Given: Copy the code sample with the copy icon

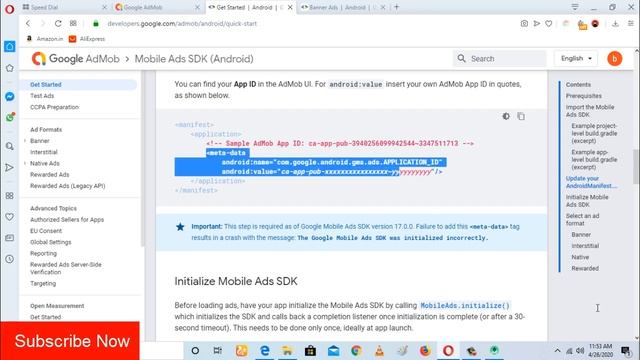Looking at the screenshot, I should (521, 116).
